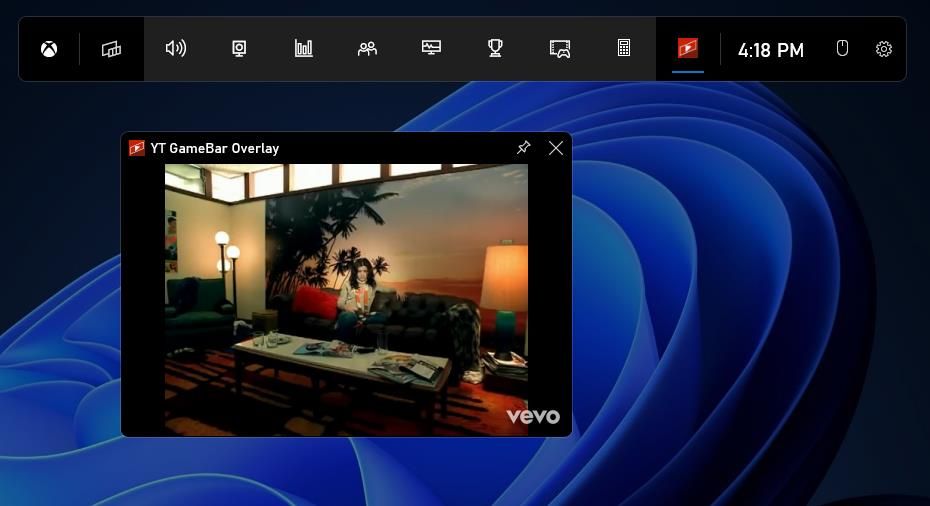Image resolution: width=930 pixels, height=506 pixels.
Task: Close the YT GameBar Overlay window
Action: [556, 148]
